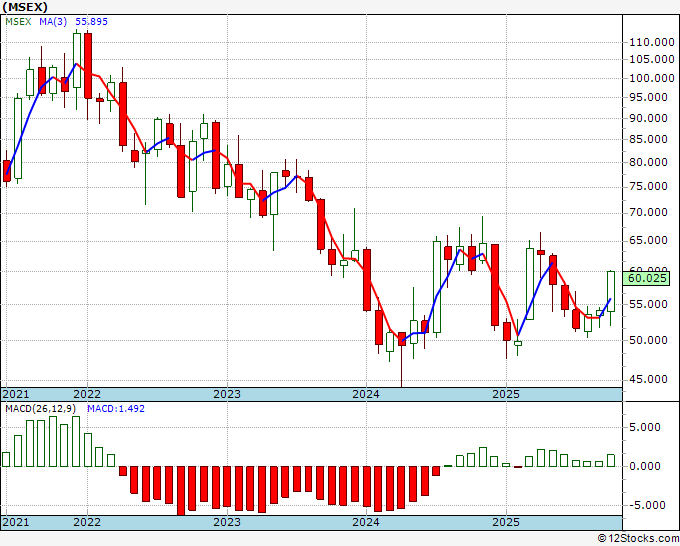This screenshot has width=680, height=546.
Task: Click the 100.000 price axis label
Action: (x=652, y=78)
